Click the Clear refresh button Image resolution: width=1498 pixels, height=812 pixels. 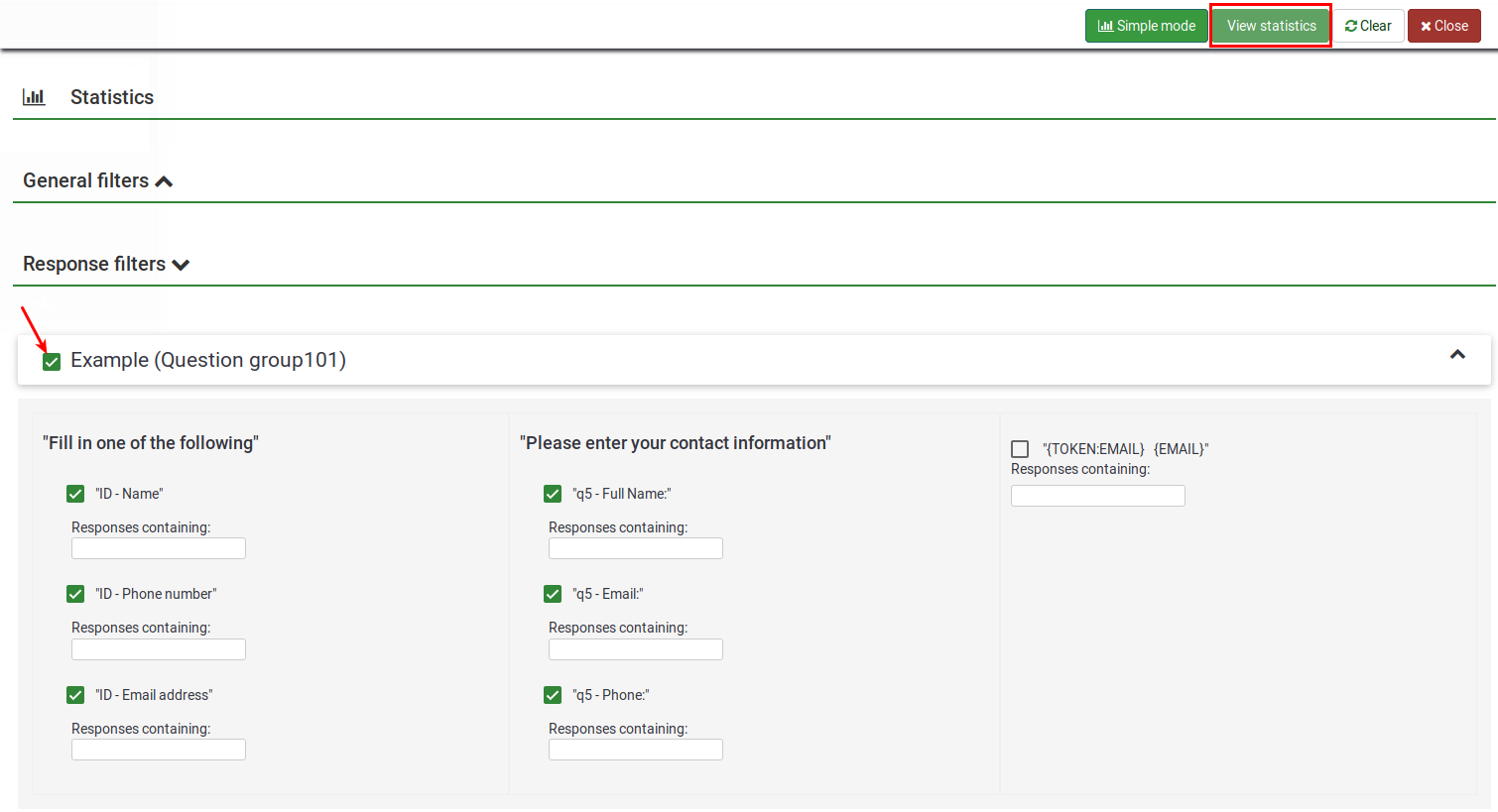1368,26
